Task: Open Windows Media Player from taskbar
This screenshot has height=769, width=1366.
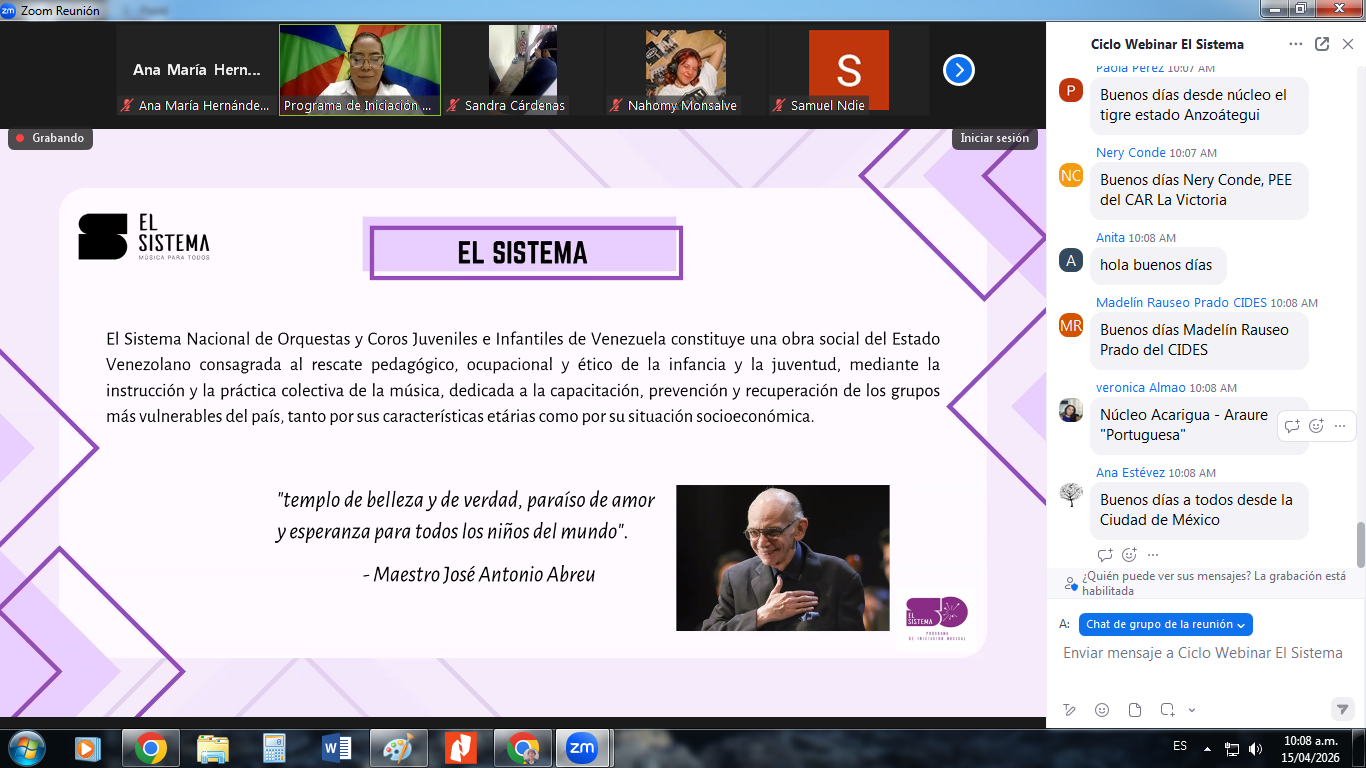Action: point(87,747)
